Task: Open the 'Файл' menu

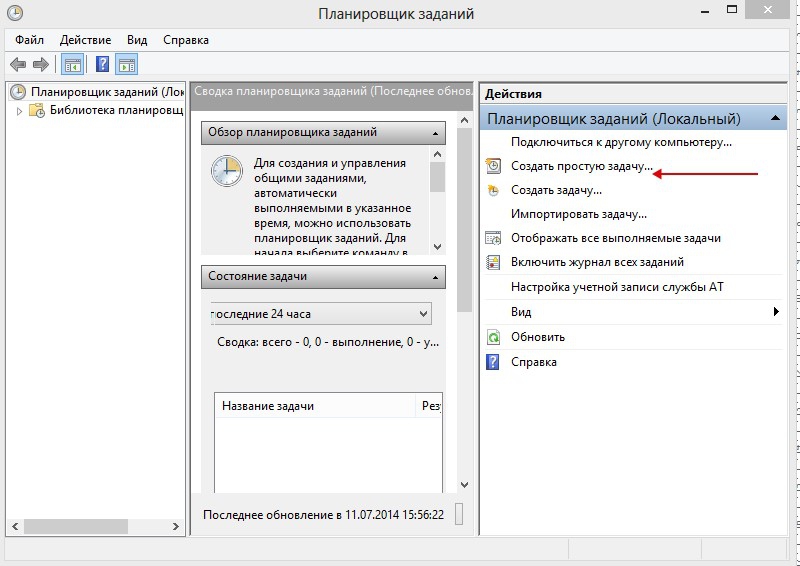Action: pos(30,40)
